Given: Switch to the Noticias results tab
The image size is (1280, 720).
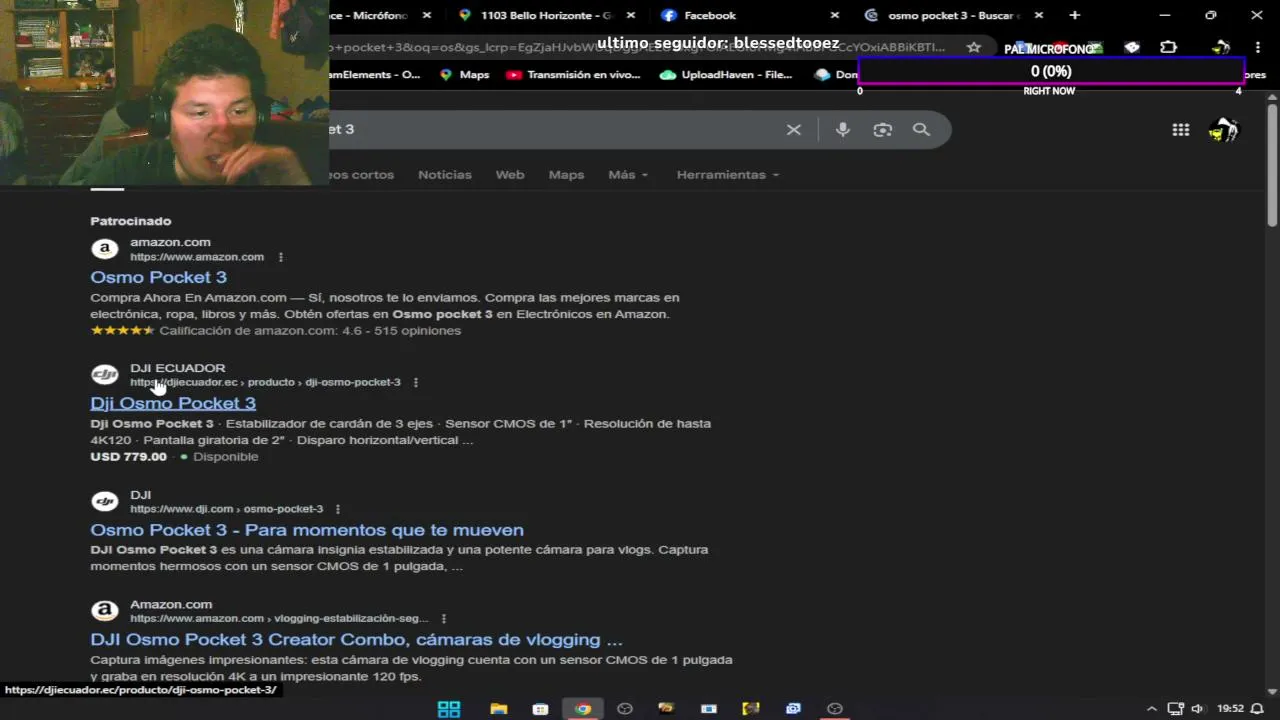Looking at the screenshot, I should click(x=445, y=174).
